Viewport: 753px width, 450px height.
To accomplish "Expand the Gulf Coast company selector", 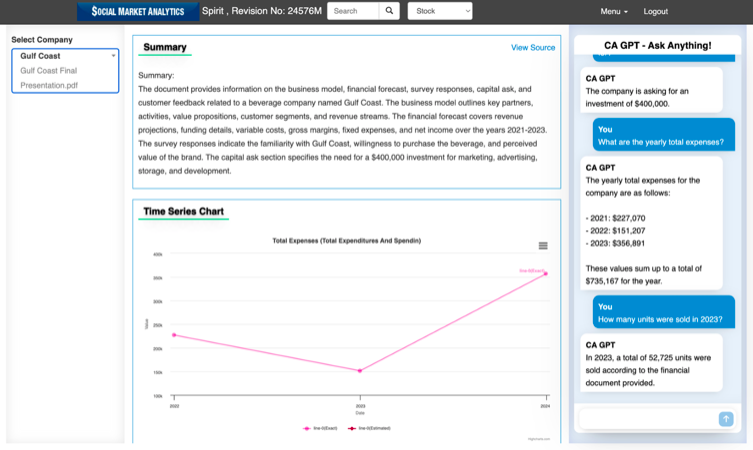I will pos(65,56).
